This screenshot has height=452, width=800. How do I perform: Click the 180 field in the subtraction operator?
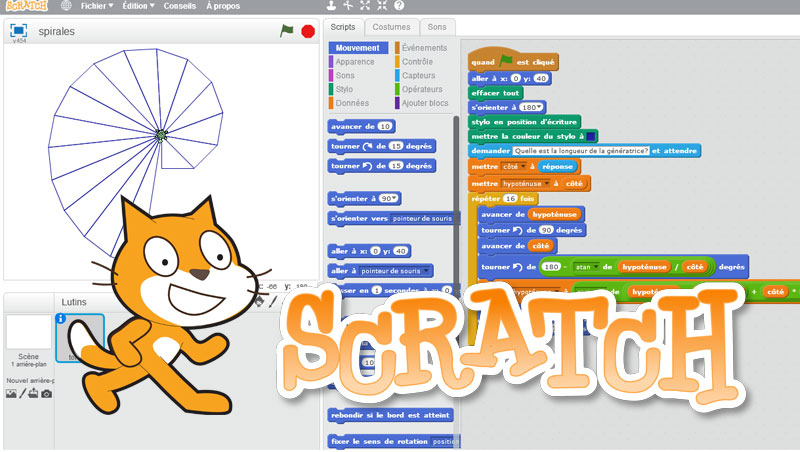(552, 267)
